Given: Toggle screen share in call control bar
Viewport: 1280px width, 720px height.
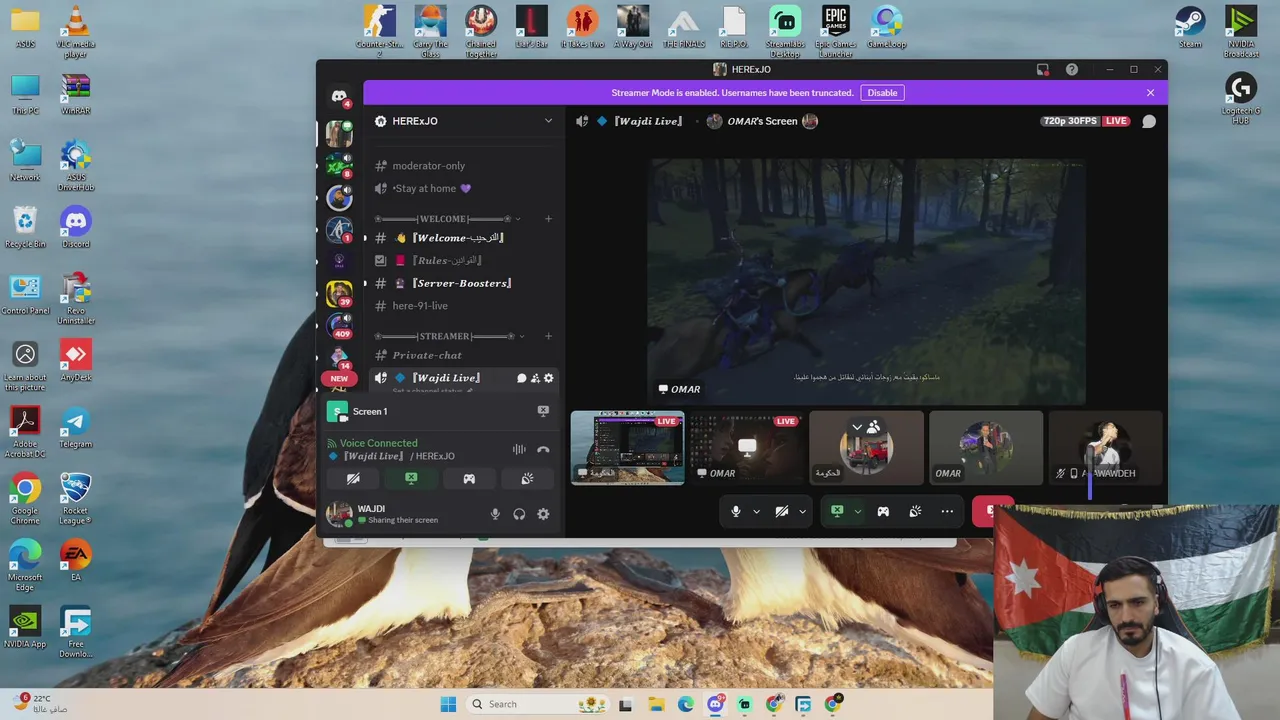Looking at the screenshot, I should click(837, 511).
